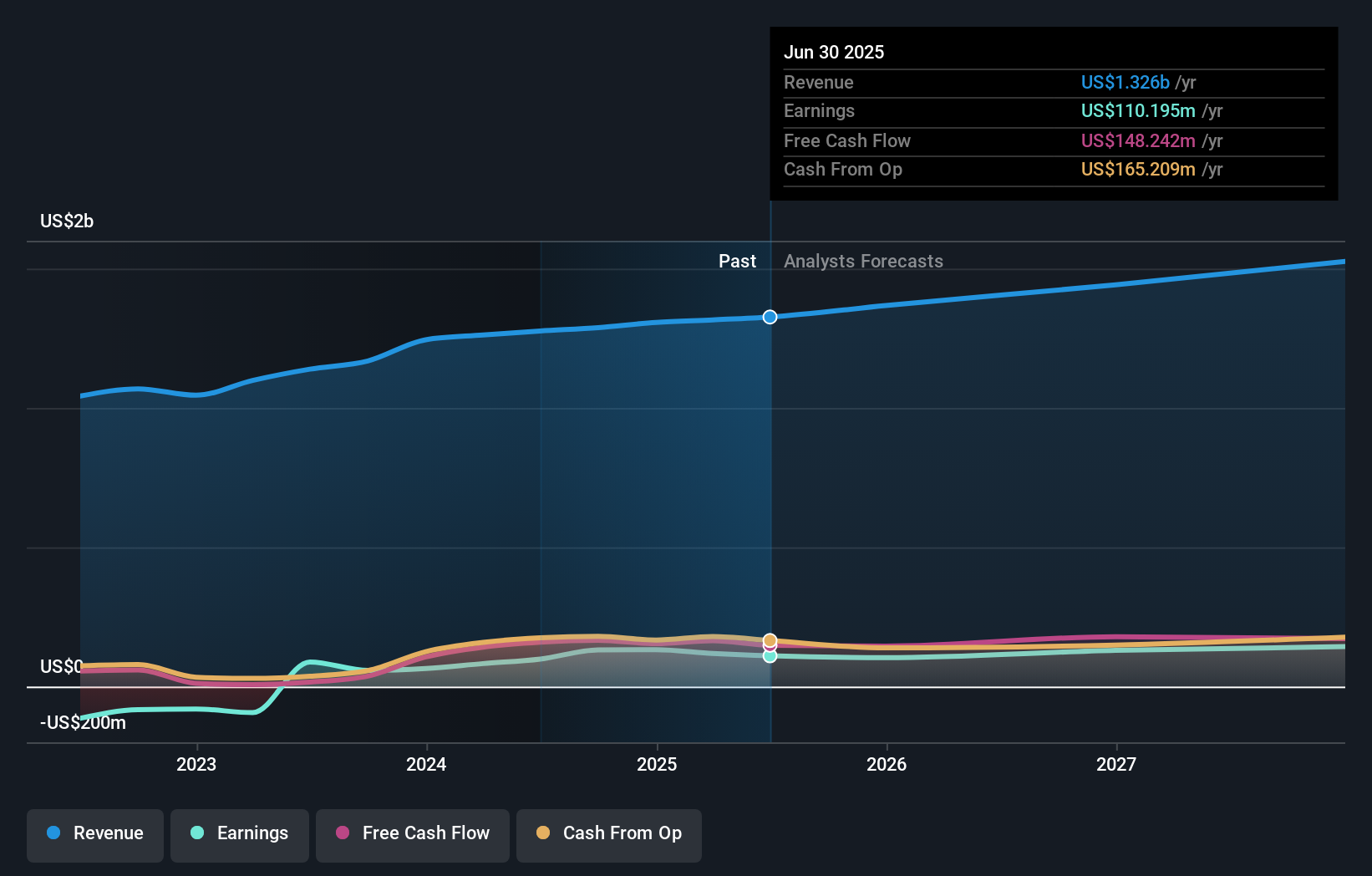Click the US$148.242m free cash flow value

point(1138,140)
